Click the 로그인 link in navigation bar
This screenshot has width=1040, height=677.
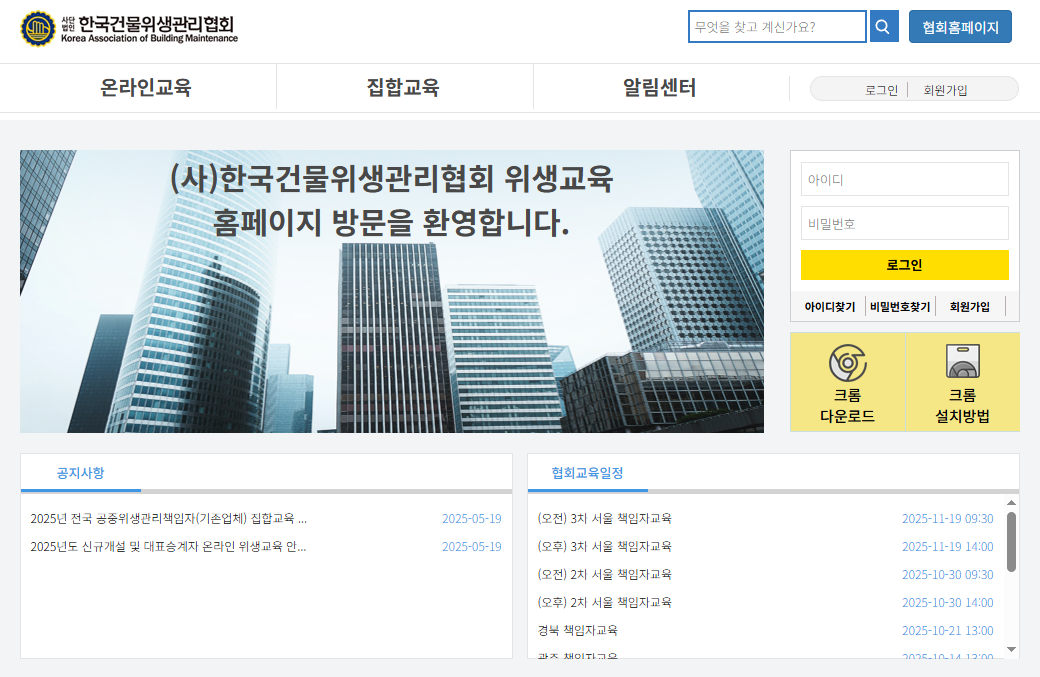(x=881, y=90)
